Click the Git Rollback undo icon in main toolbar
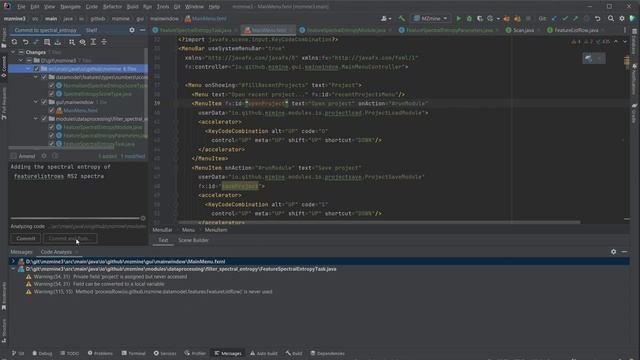This screenshot has width=640, height=360. coord(598,18)
